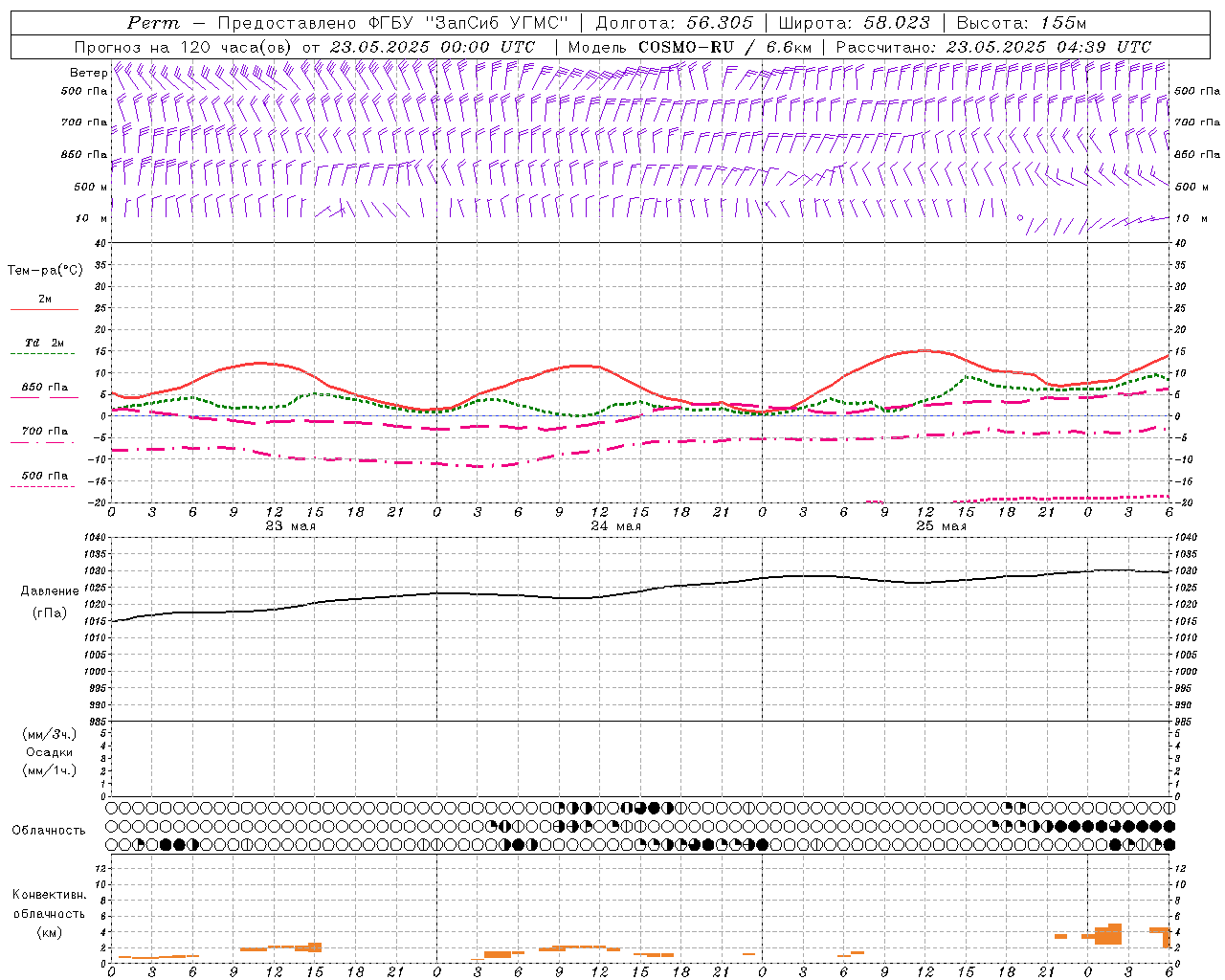1225x980 pixels.
Task: Click the line sample under the "2м" legend
Action: (44, 309)
